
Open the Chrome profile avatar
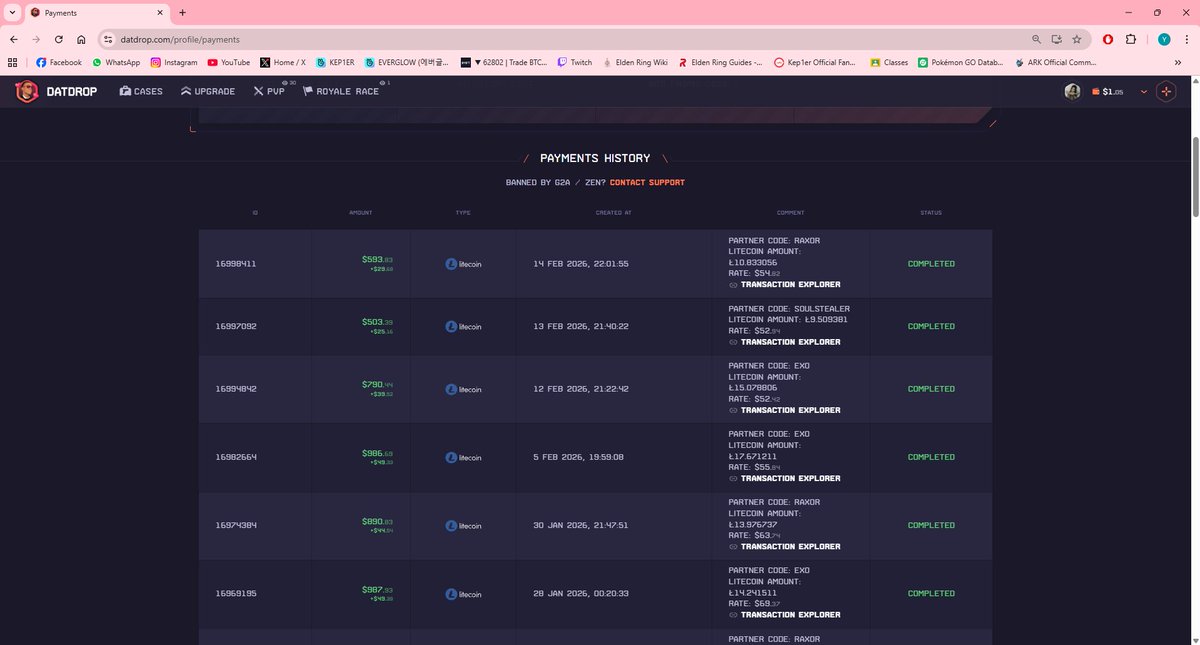pos(1164,39)
